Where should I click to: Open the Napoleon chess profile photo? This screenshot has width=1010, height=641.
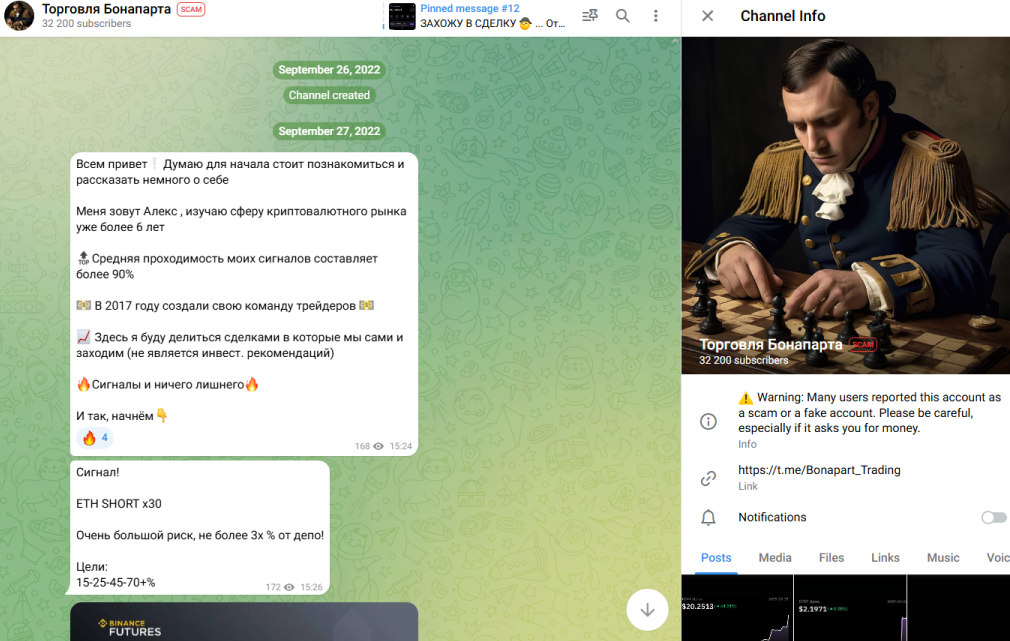[x=846, y=205]
